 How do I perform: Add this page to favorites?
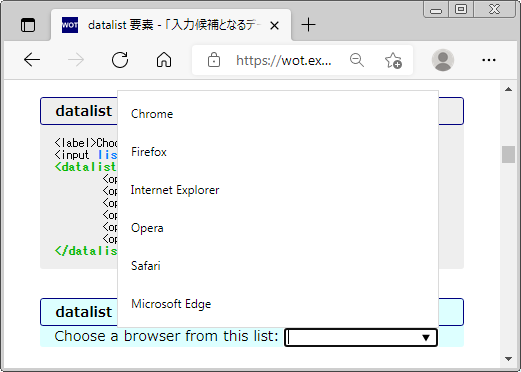pyautogui.click(x=393, y=60)
